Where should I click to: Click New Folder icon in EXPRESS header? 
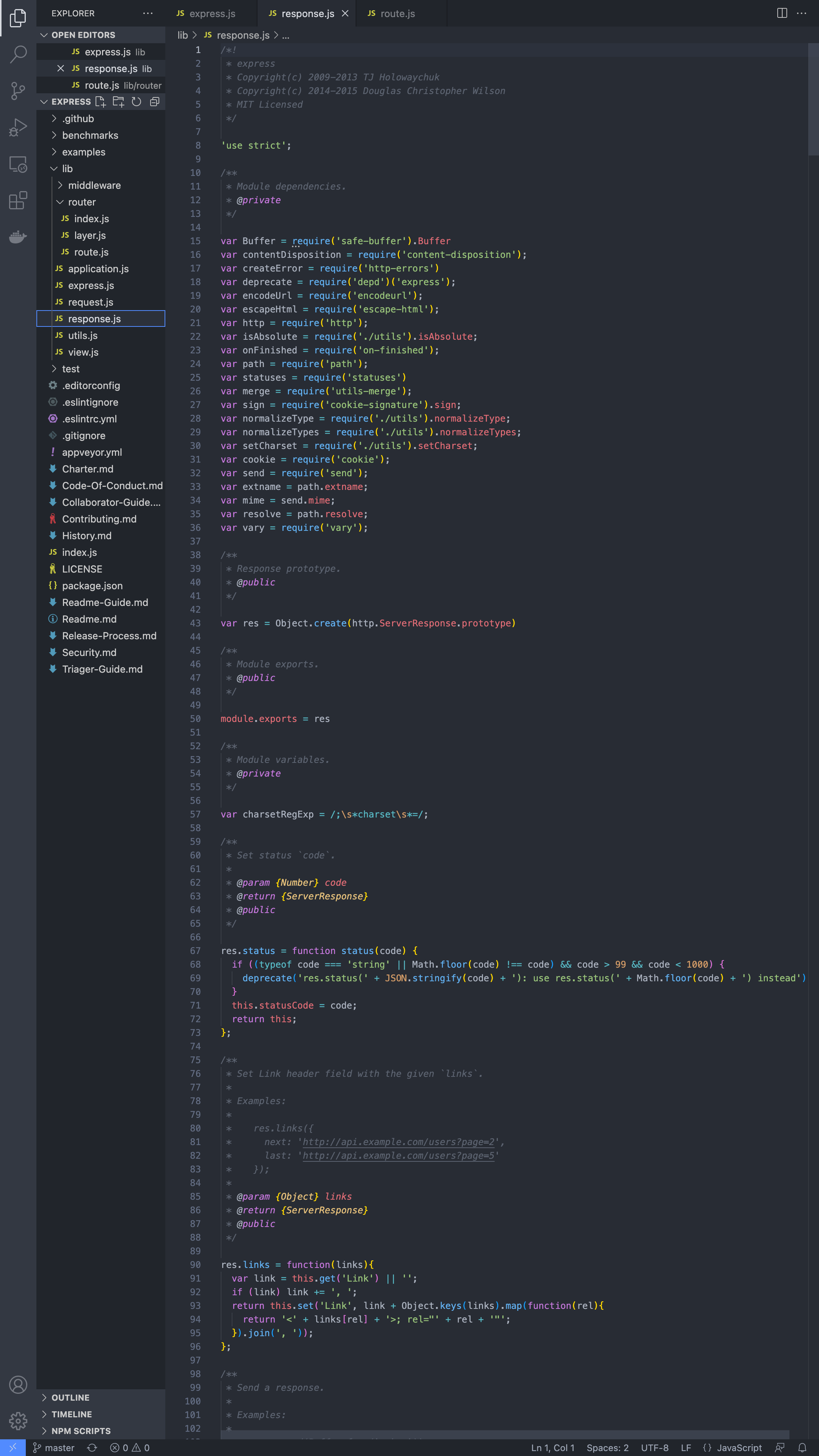[118, 102]
